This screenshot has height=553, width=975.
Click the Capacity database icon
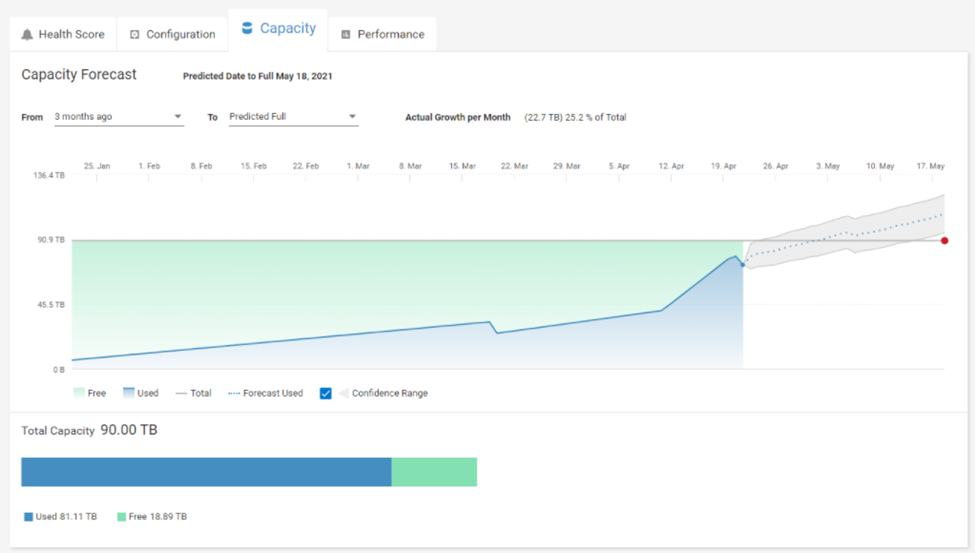247,28
